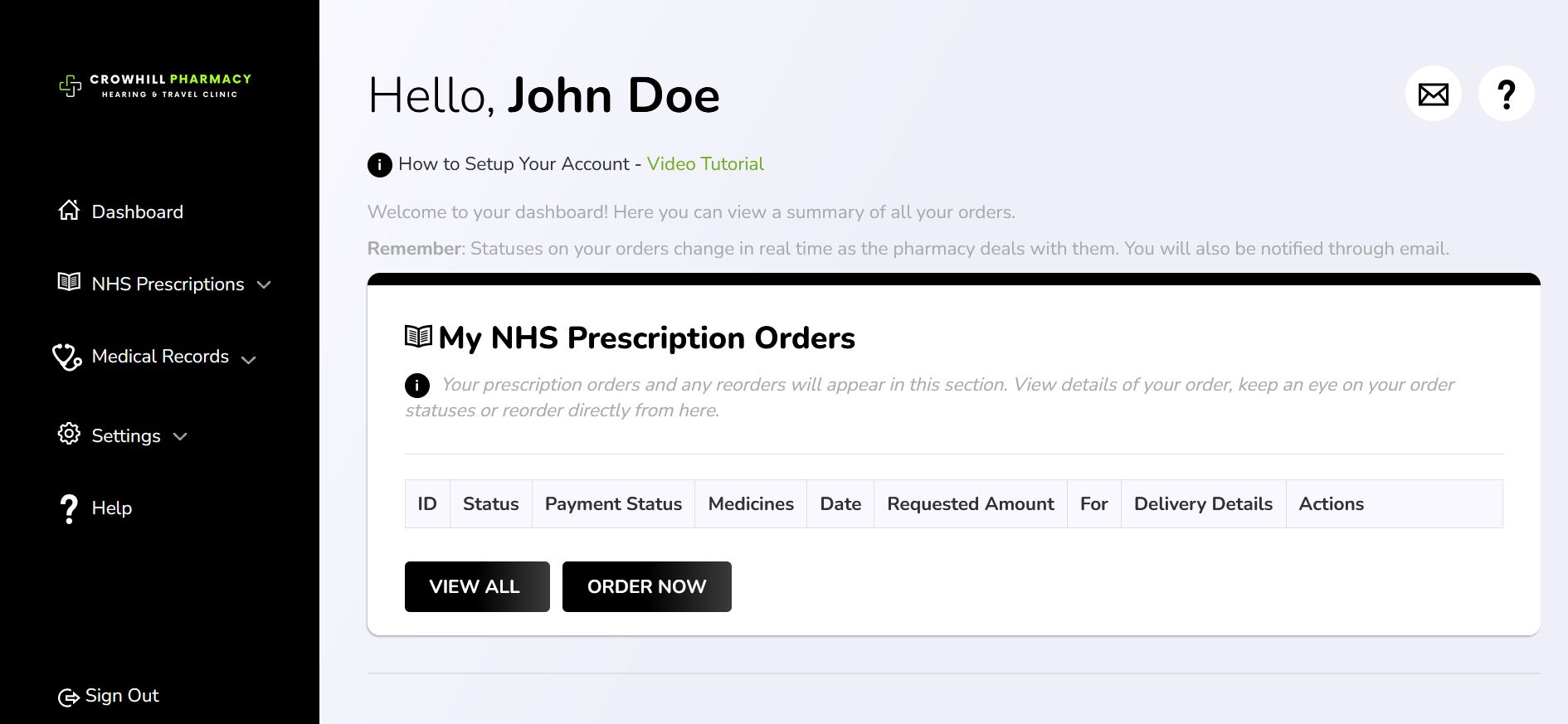Expand the Settings submenu chevron
Screen dimensions: 1568x724
[x=180, y=436]
